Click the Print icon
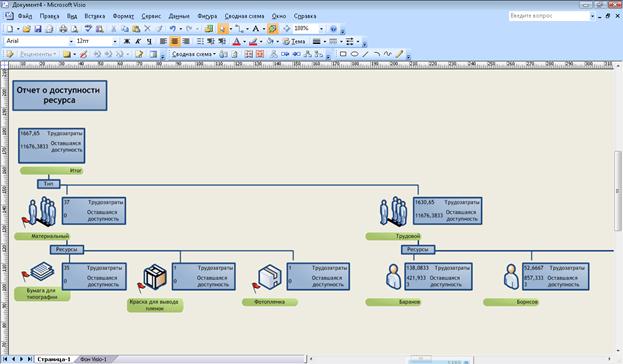 point(63,29)
